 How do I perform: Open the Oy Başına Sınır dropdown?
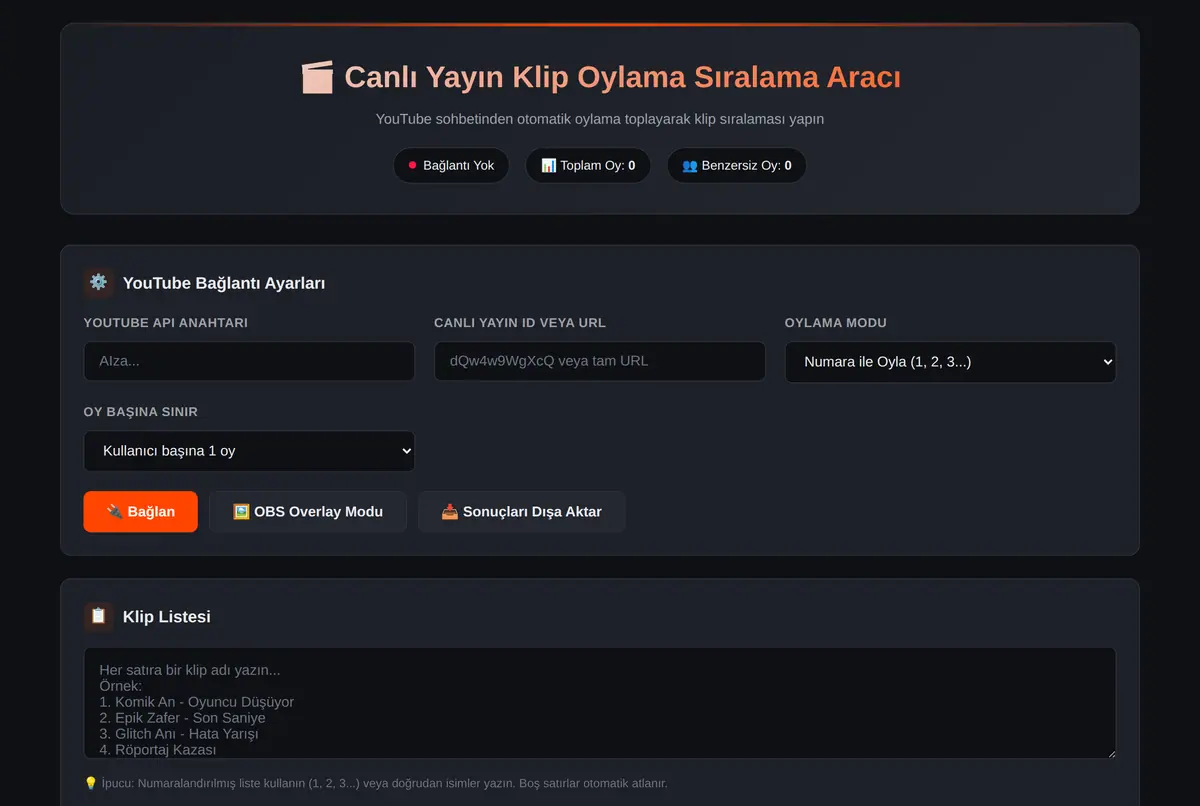249,451
